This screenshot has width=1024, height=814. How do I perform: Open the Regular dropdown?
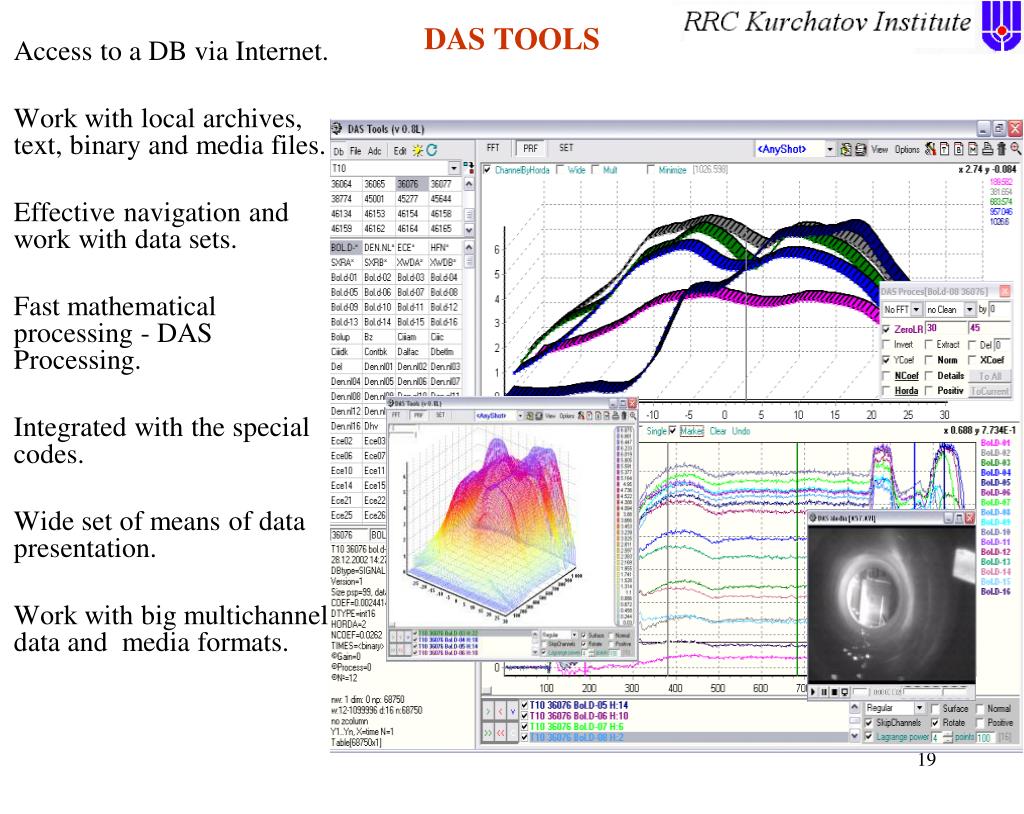(919, 708)
